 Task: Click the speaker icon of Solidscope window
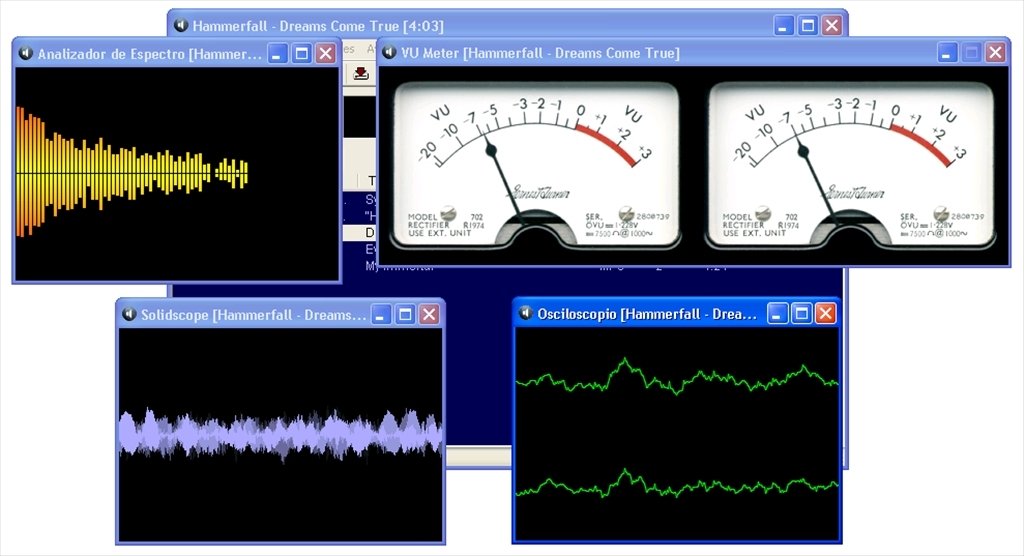point(129,314)
